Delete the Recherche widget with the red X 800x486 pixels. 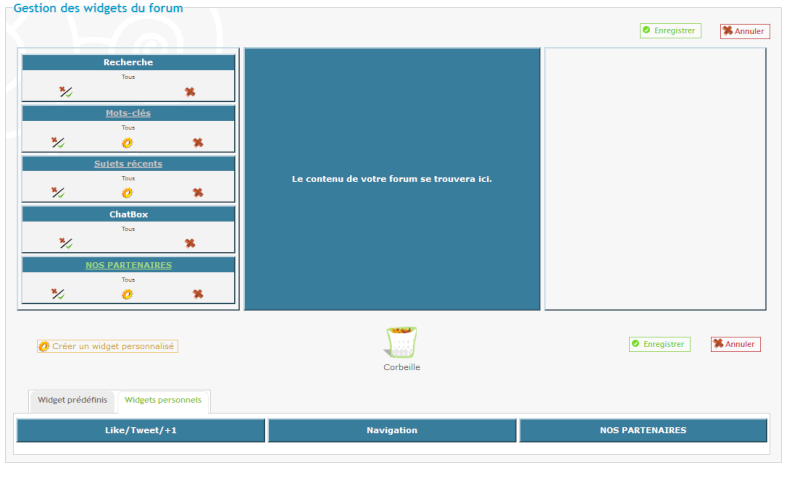tap(190, 92)
